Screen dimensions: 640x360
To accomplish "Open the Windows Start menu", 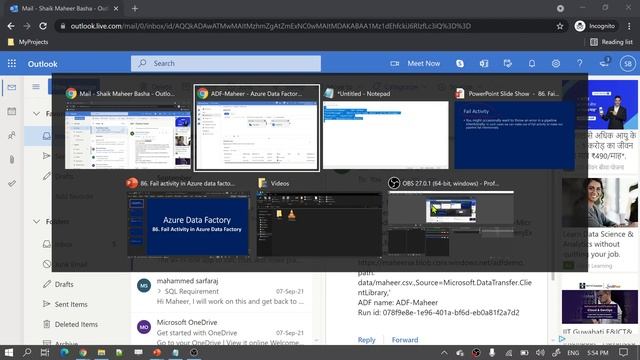I will (9, 352).
